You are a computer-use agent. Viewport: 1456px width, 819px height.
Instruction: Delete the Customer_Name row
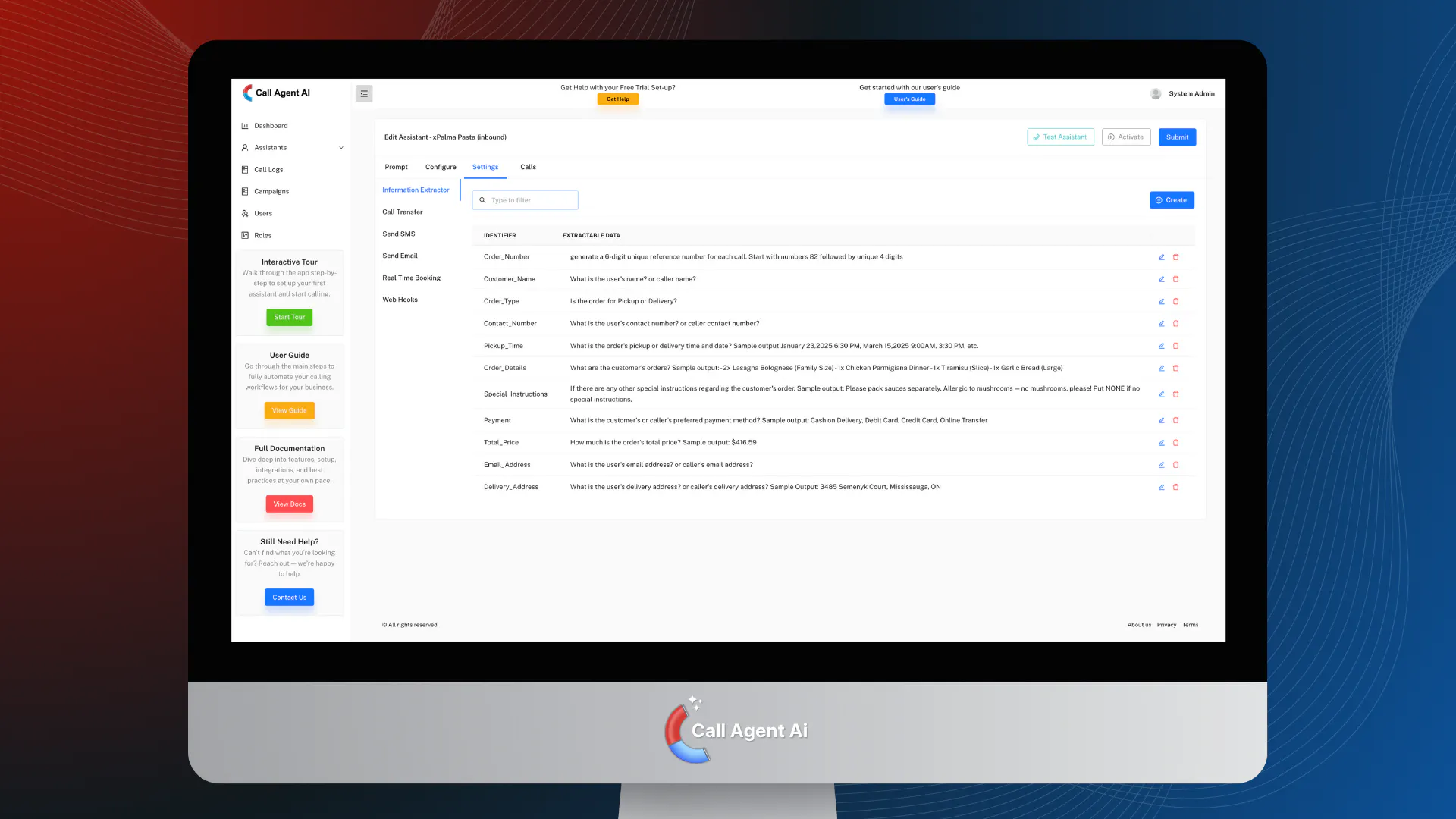pyautogui.click(x=1176, y=279)
